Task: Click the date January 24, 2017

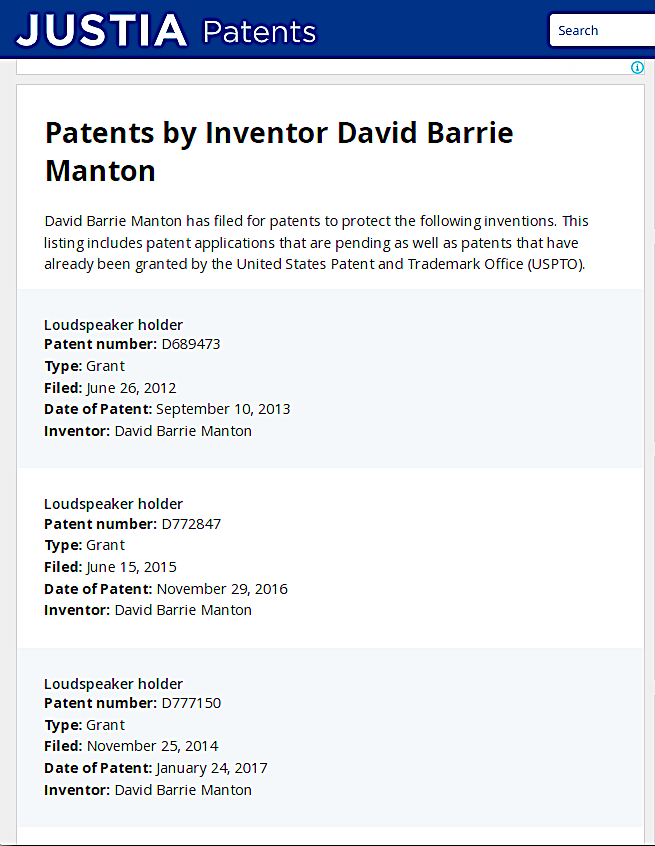Action: 212,768
